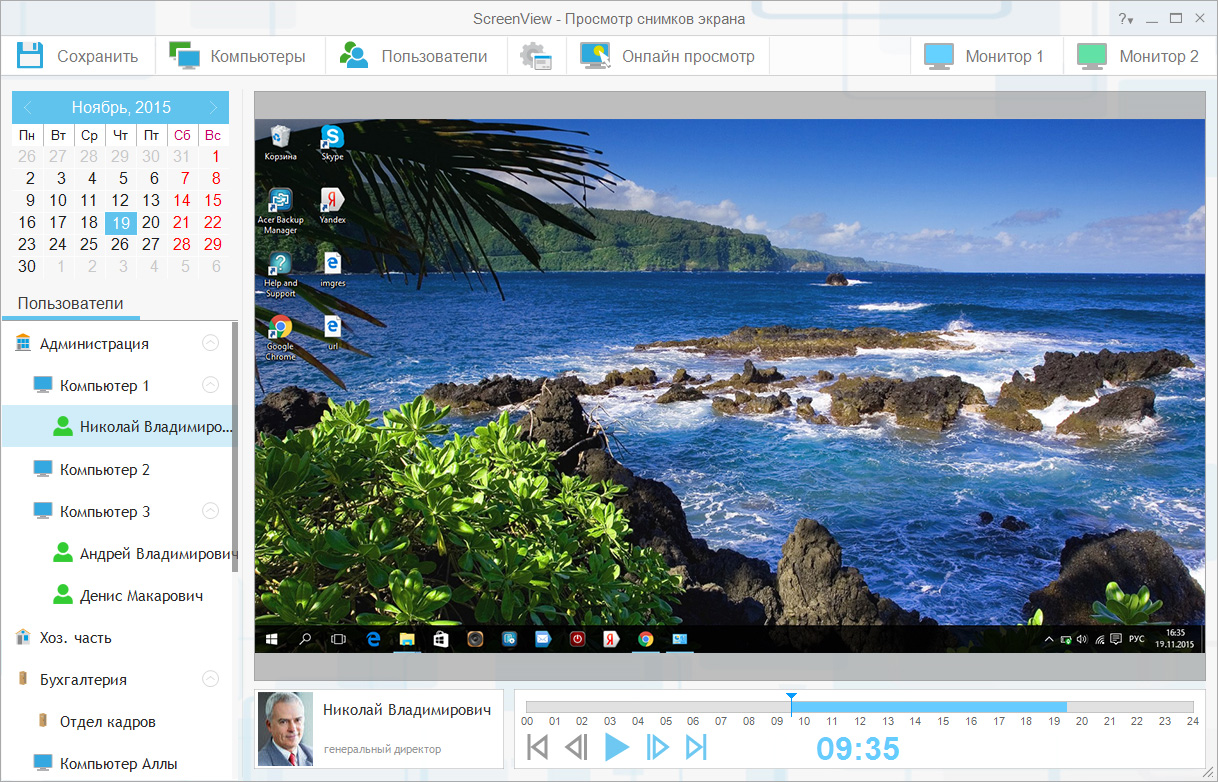Open the Users toolbar icon
Viewport: 1218px width, 782px height.
tap(354, 56)
